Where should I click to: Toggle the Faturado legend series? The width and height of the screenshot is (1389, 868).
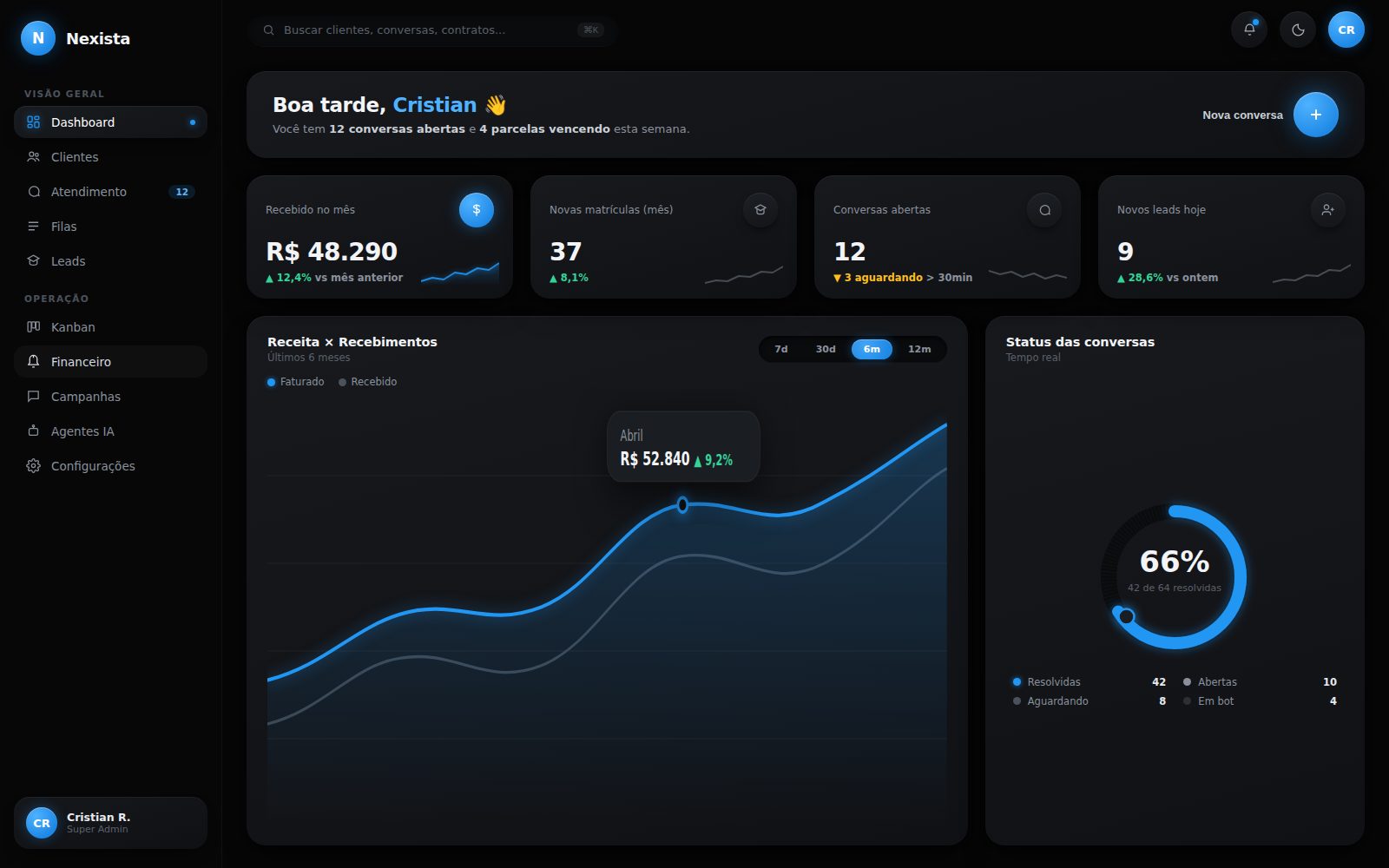tap(296, 382)
